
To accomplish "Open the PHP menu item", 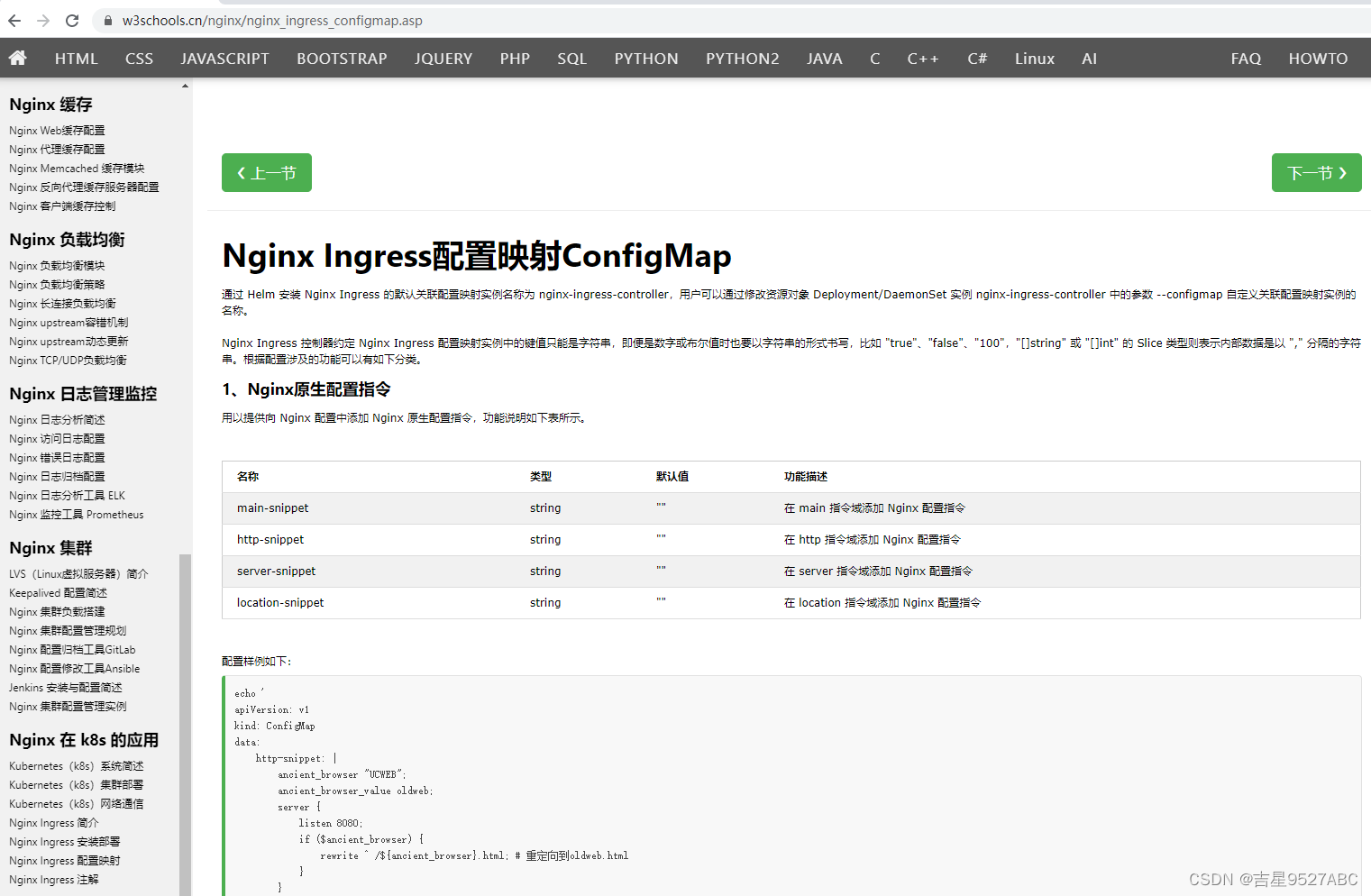I will click(x=515, y=59).
